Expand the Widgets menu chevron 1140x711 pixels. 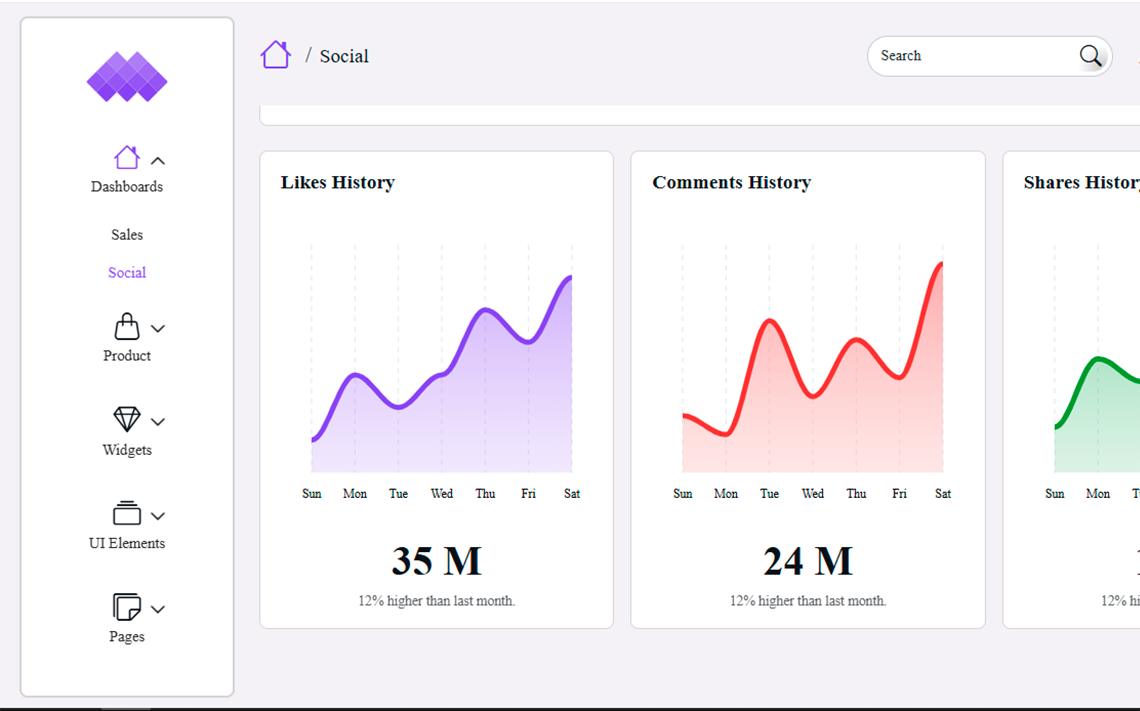[158, 422]
